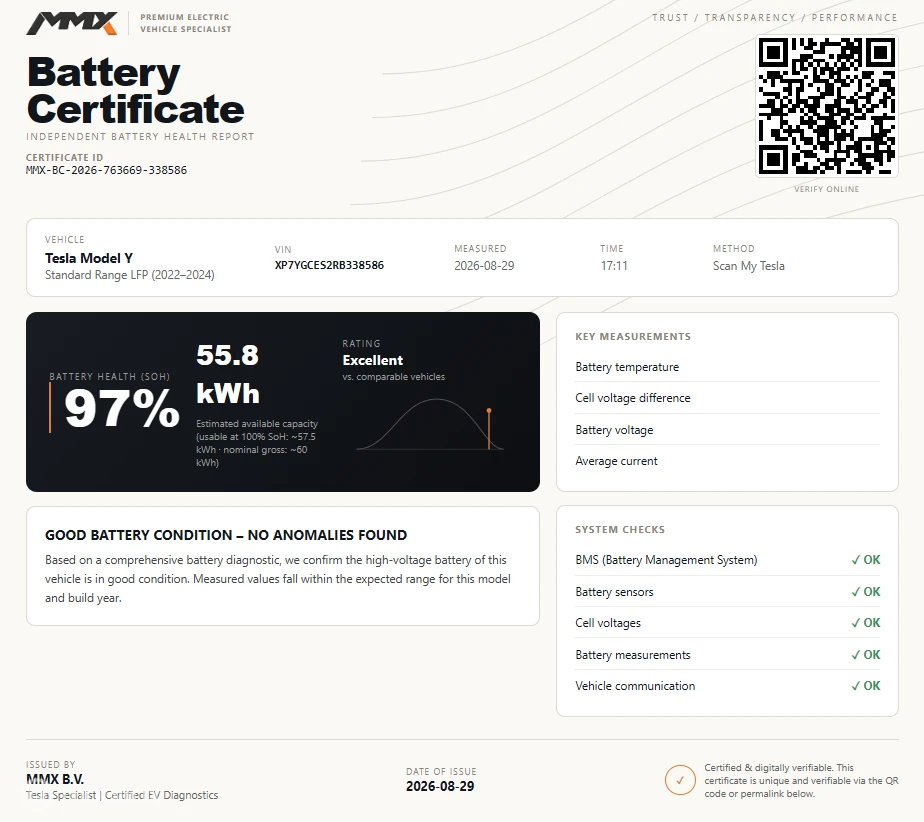Click the GOOD BATTERY CONDITION heading
This screenshot has width=924, height=822.
[x=226, y=535]
